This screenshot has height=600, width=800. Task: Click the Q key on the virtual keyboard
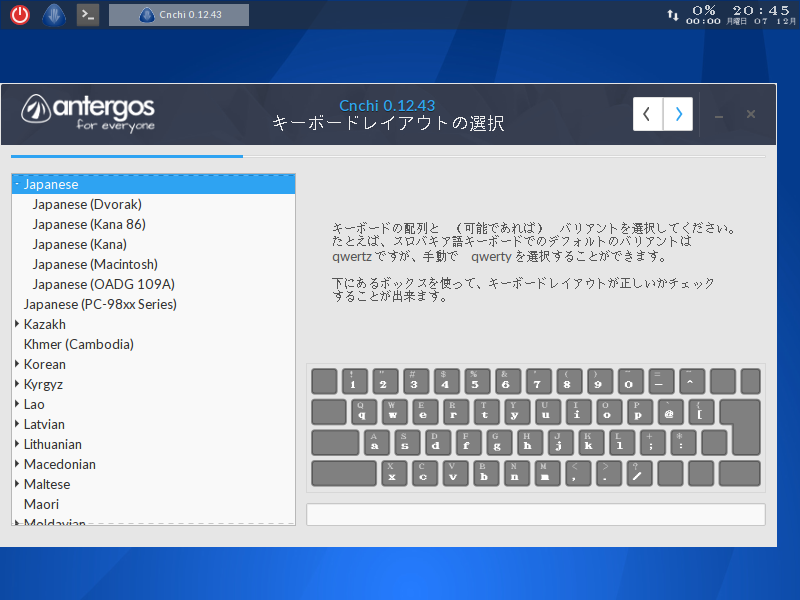pos(361,412)
